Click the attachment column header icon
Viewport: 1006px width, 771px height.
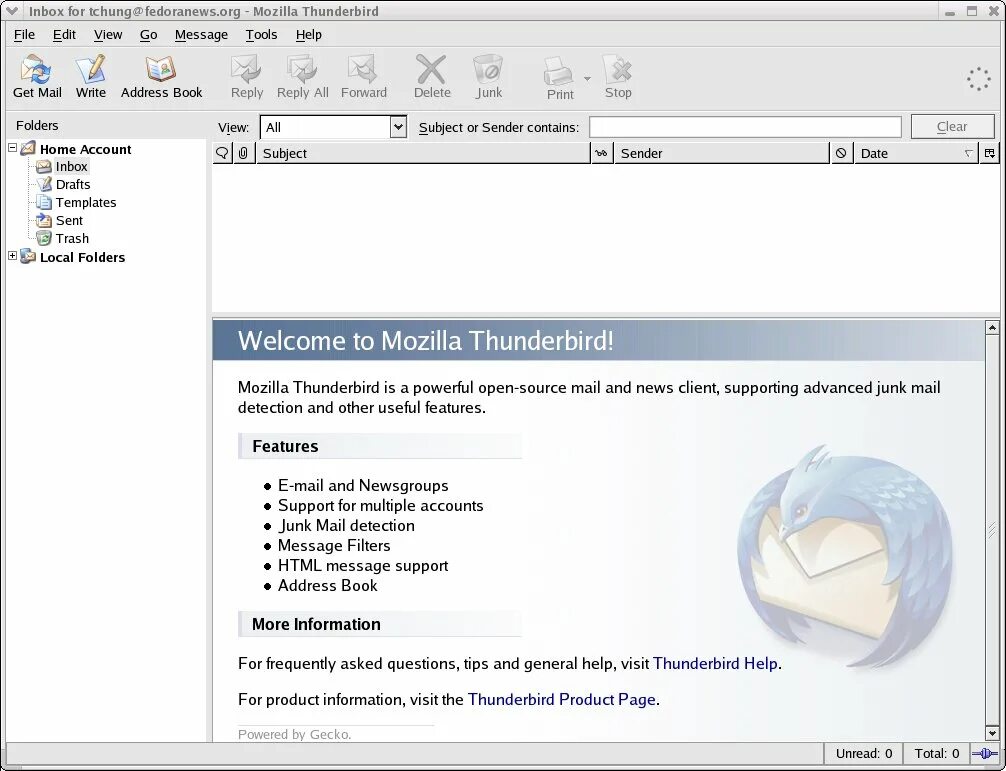[243, 153]
